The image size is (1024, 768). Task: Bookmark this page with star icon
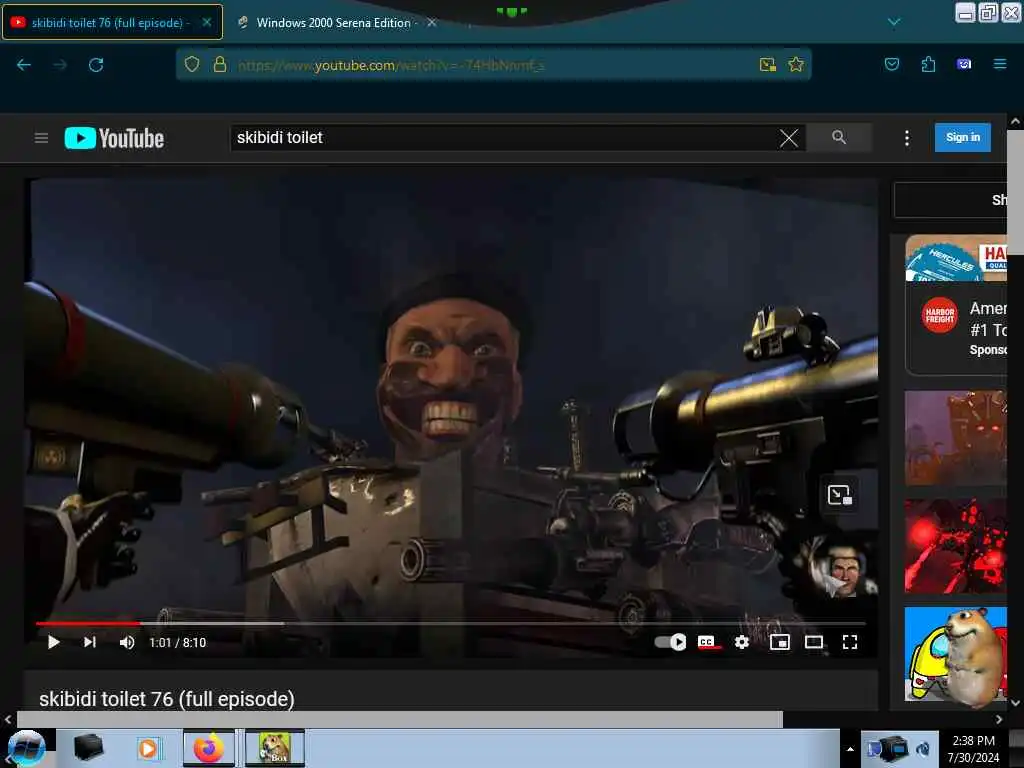pos(795,64)
